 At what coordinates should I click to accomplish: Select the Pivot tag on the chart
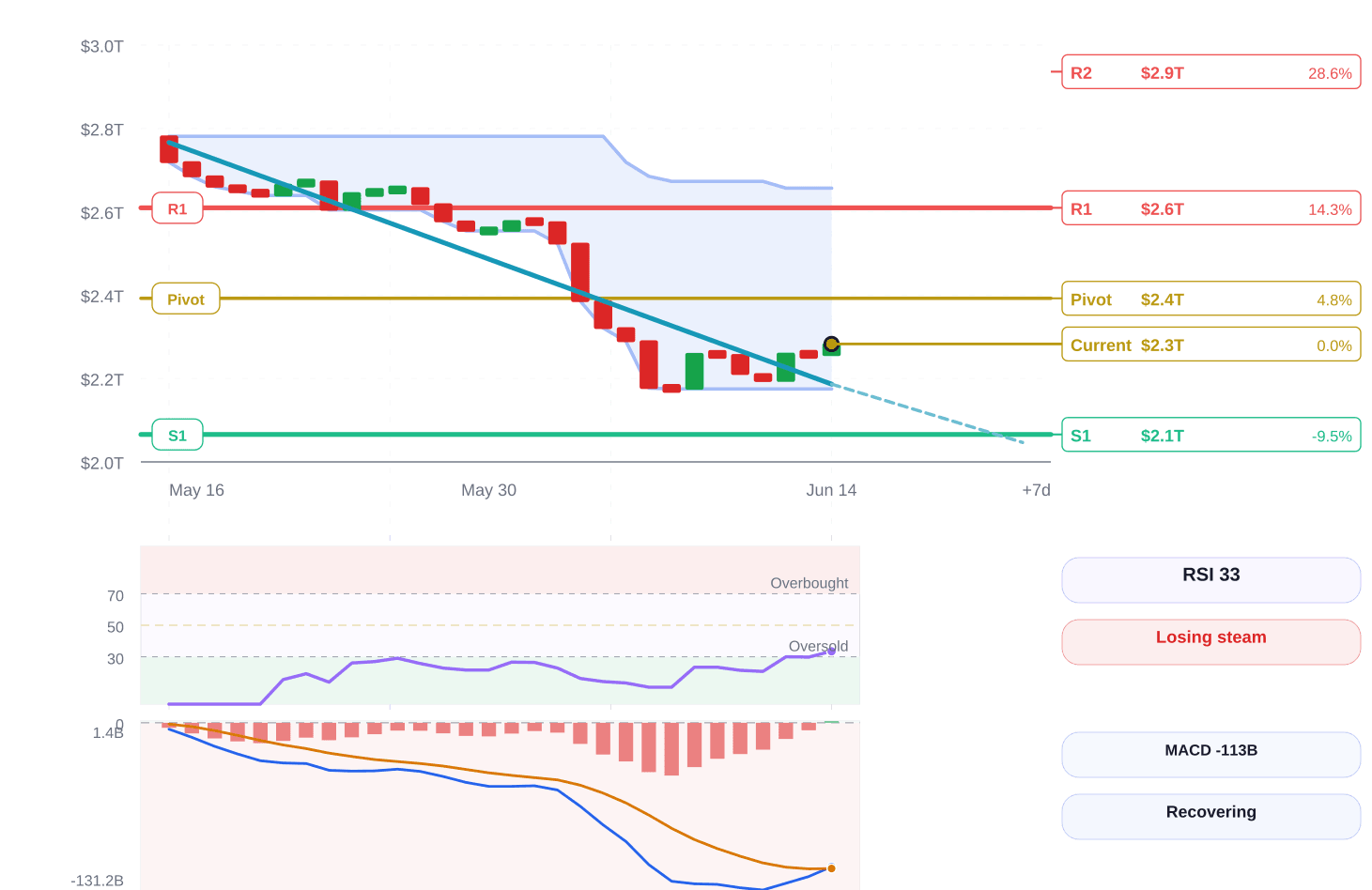[x=186, y=299]
